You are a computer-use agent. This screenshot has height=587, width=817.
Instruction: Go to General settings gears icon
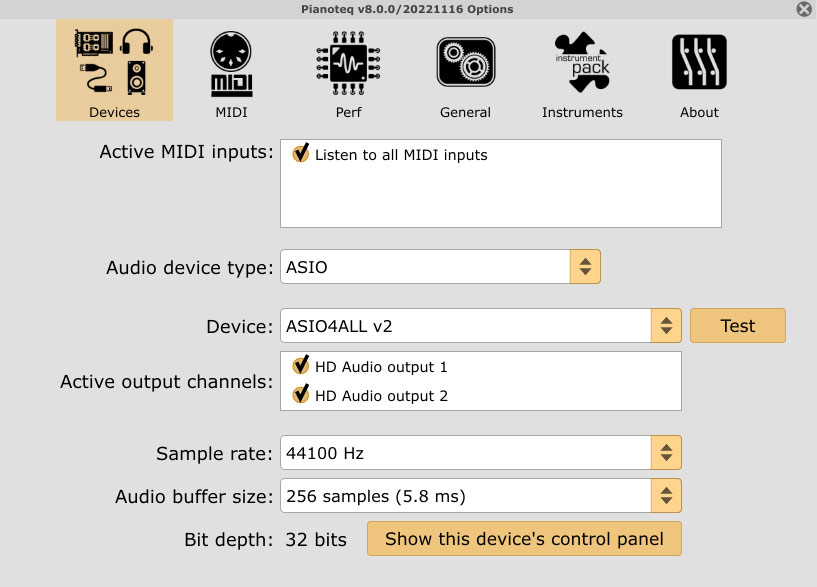tap(465, 70)
